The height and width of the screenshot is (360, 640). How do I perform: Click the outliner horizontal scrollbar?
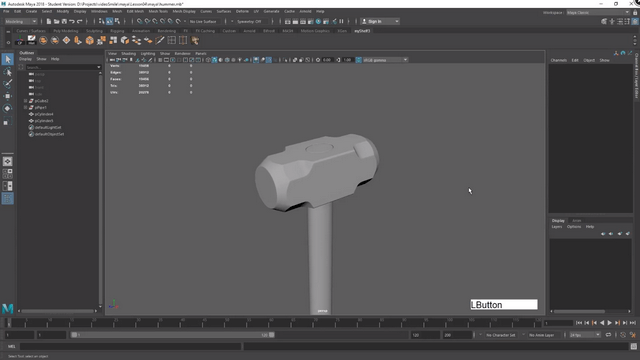[x=57, y=311]
